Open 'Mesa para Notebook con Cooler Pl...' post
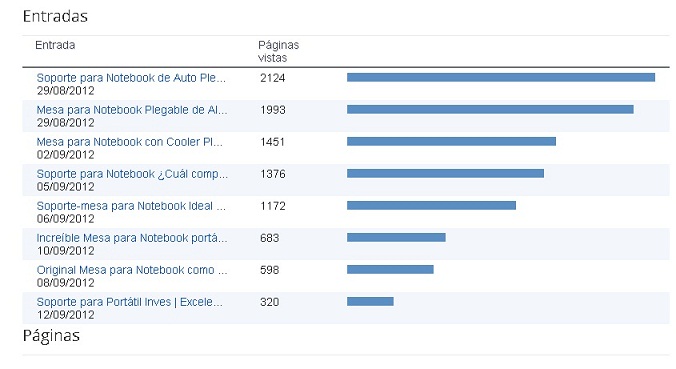Screen dimensions: 676x369 click(130, 142)
